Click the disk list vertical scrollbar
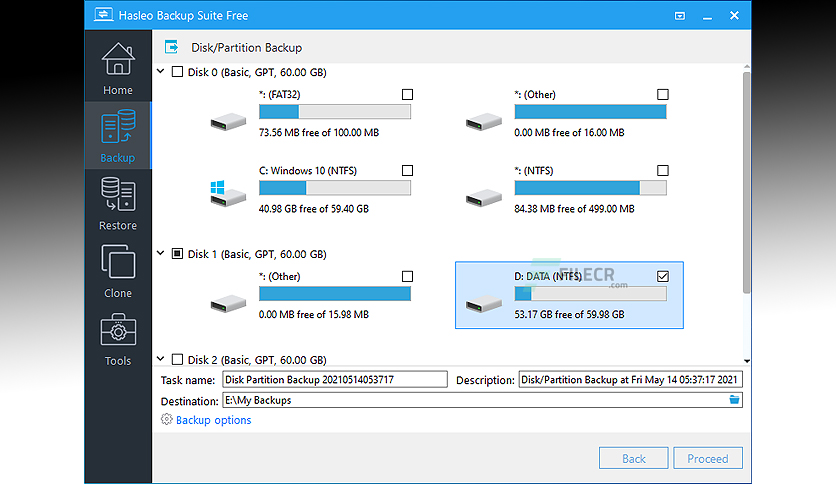The width and height of the screenshot is (836, 484). pyautogui.click(x=746, y=181)
